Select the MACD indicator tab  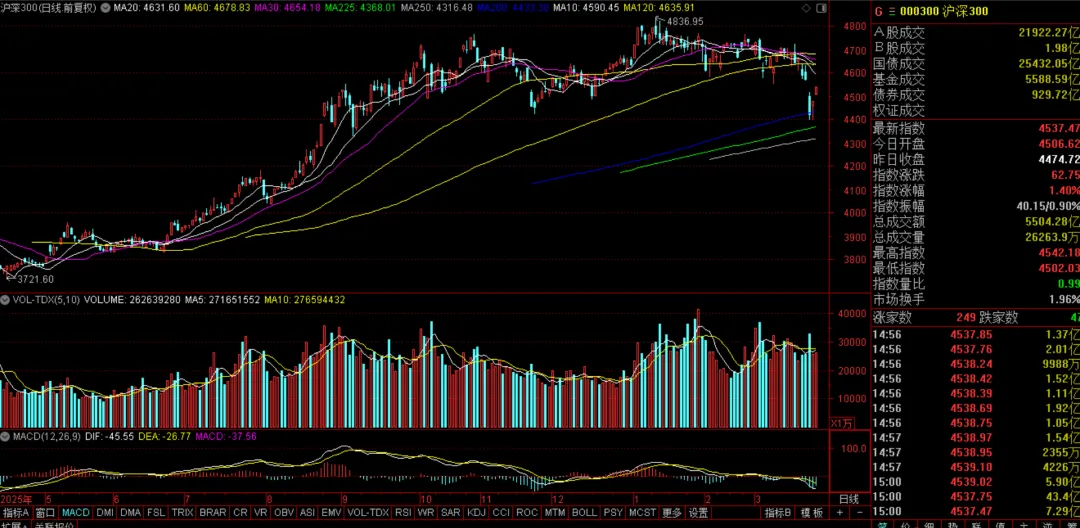[76, 513]
